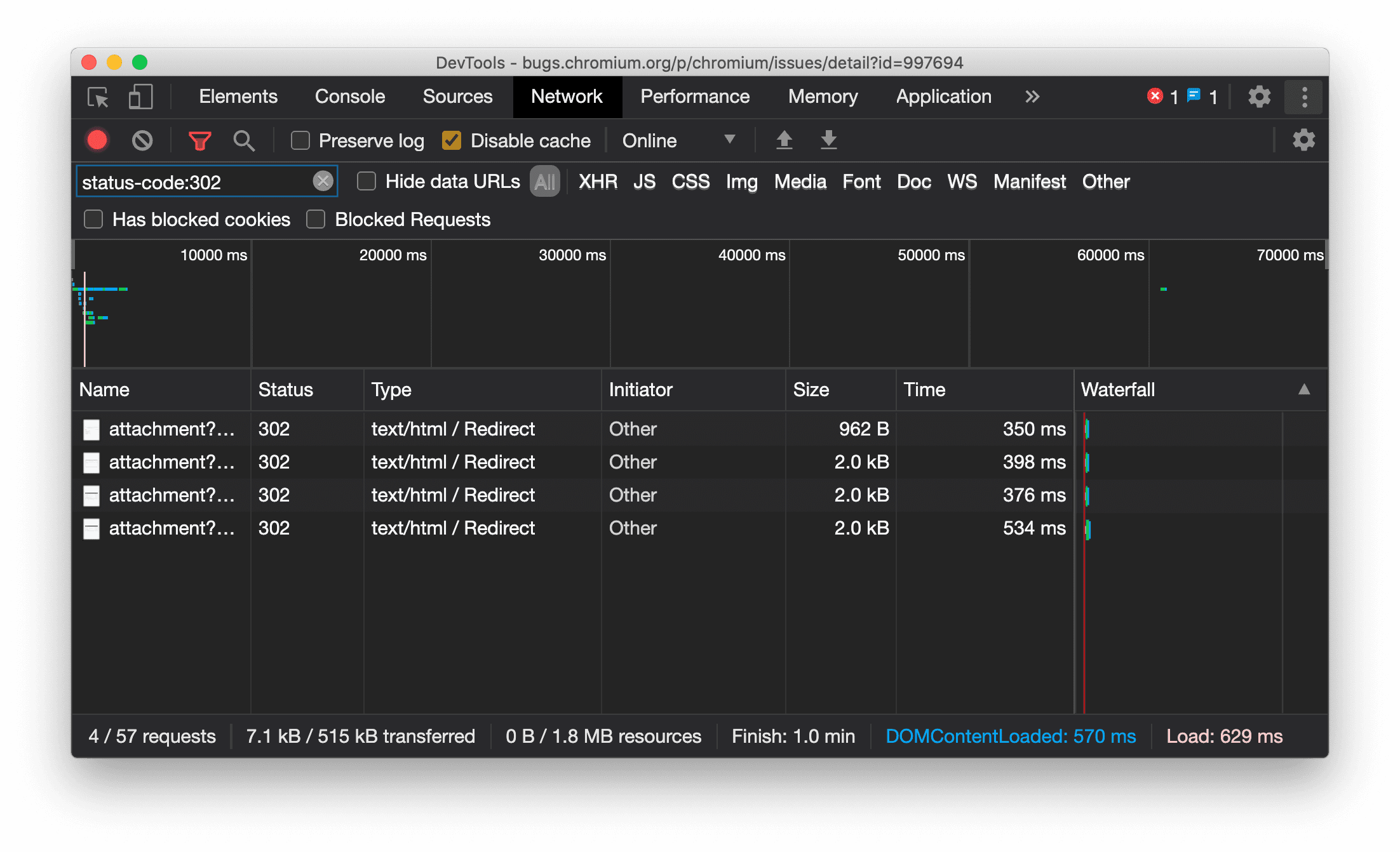Disable the Disable cache checkbox
Screen dimensions: 1400x852
pyautogui.click(x=453, y=140)
